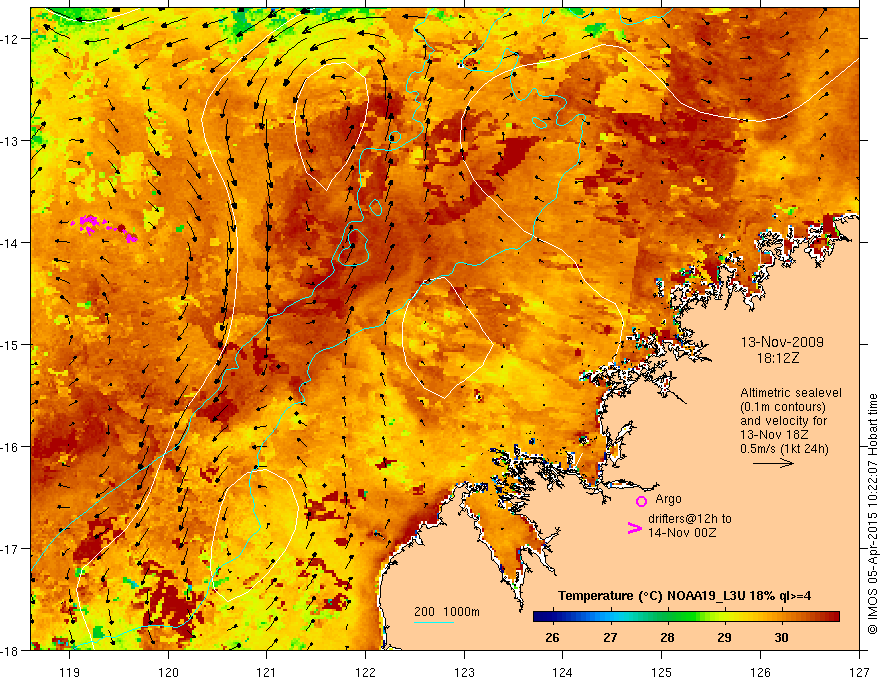The image size is (880, 680).
Task: Click the longitude axis label 127
Action: point(859,672)
